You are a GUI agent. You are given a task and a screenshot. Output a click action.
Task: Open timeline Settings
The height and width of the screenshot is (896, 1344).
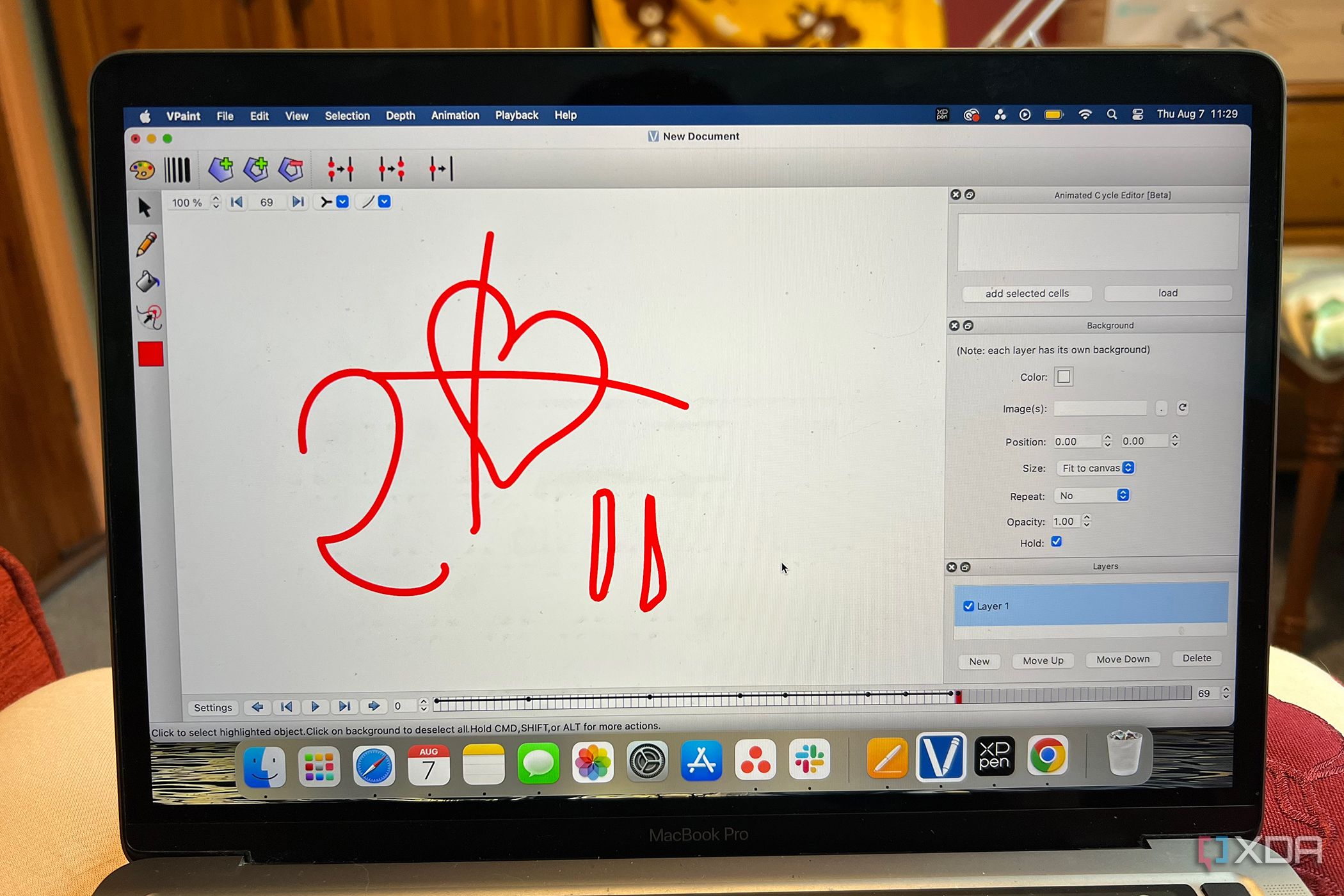pos(213,708)
